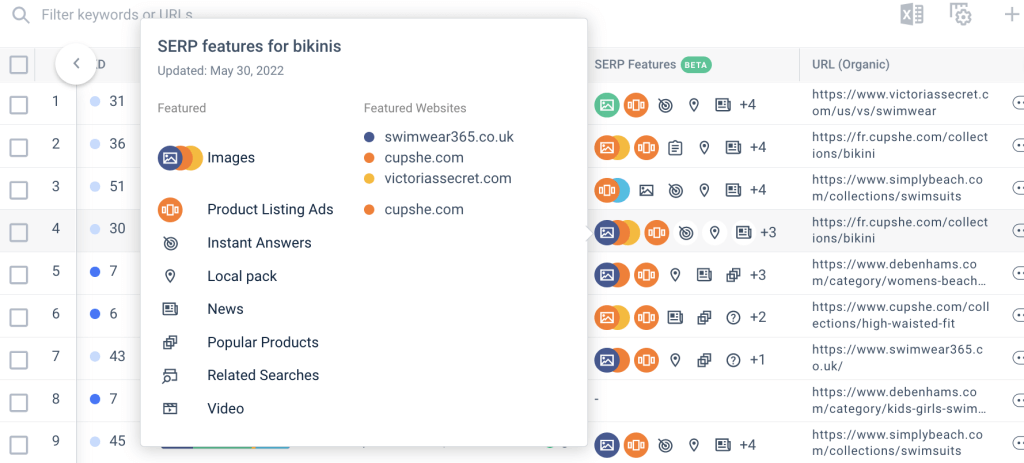Click the Filter keywords or URLs field
Viewport: 1024px width, 463px height.
coord(118,14)
